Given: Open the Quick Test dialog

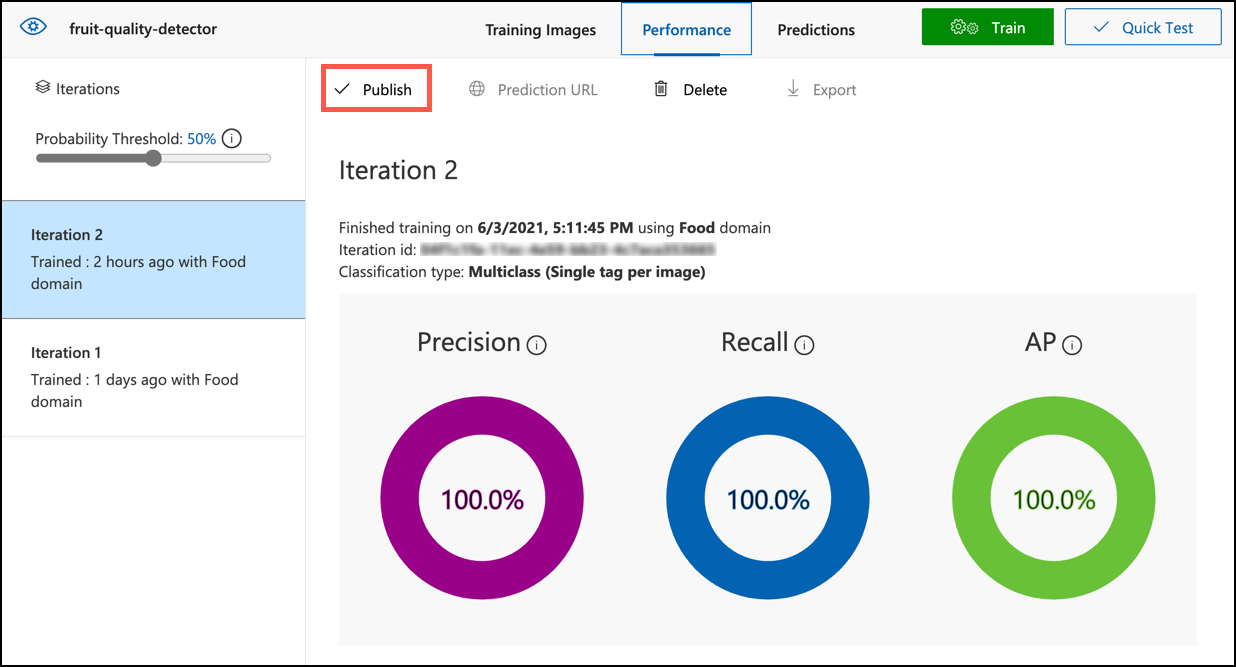Looking at the screenshot, I should (x=1142, y=28).
